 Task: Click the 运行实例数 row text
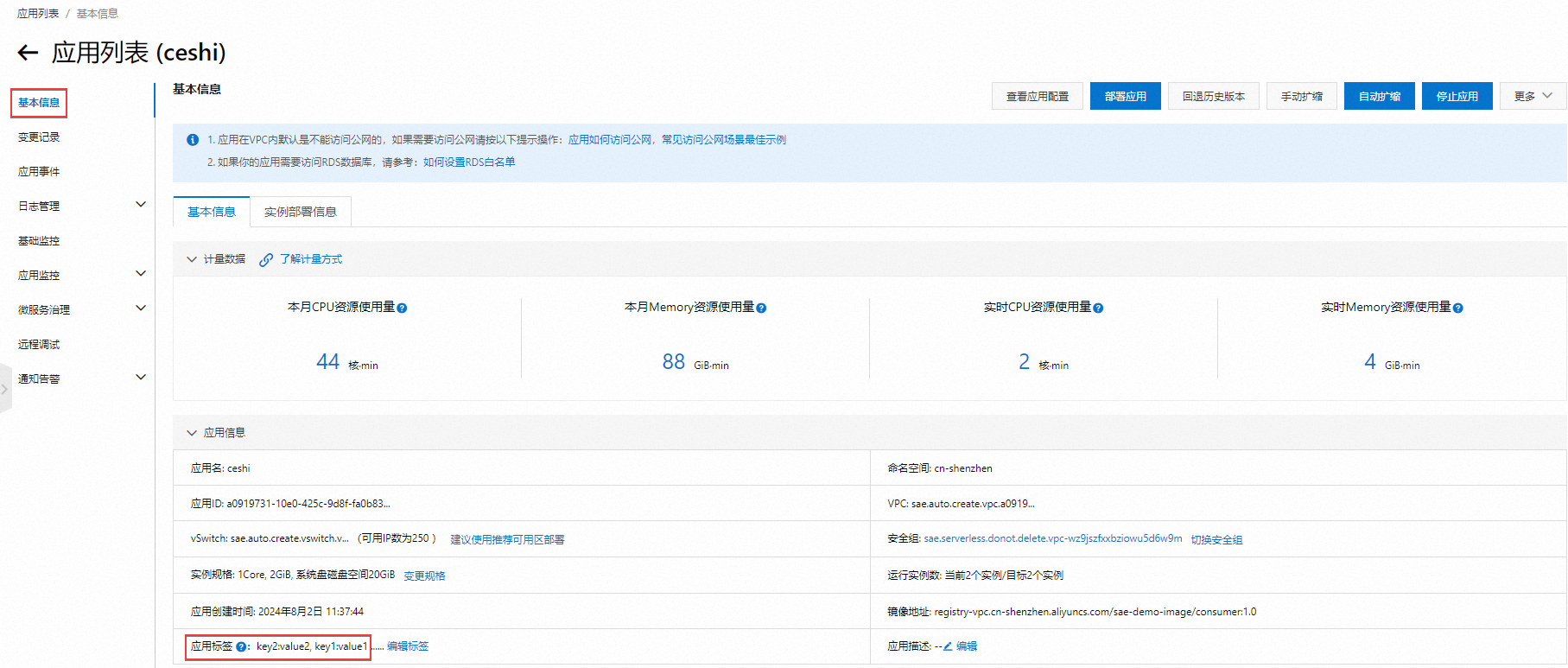(x=975, y=576)
